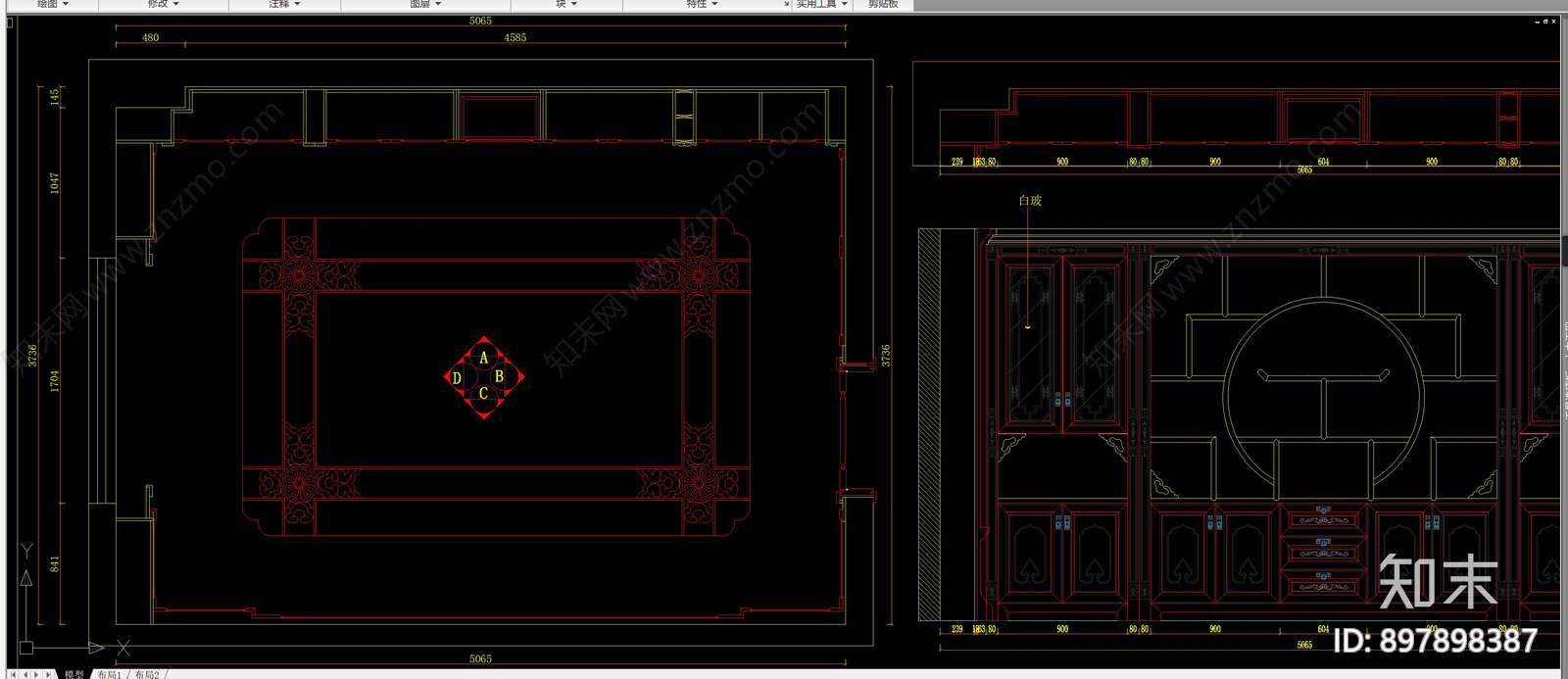Switch to the 模型 tab
1568x679 pixels.
(74, 674)
